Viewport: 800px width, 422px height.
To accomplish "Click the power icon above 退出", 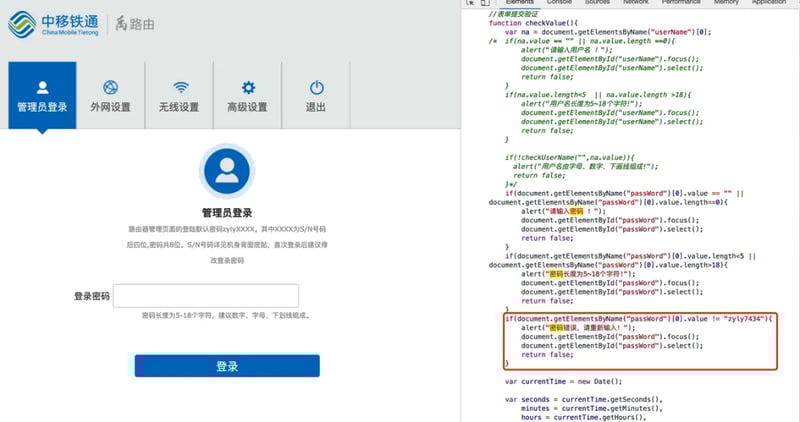I will point(317,87).
